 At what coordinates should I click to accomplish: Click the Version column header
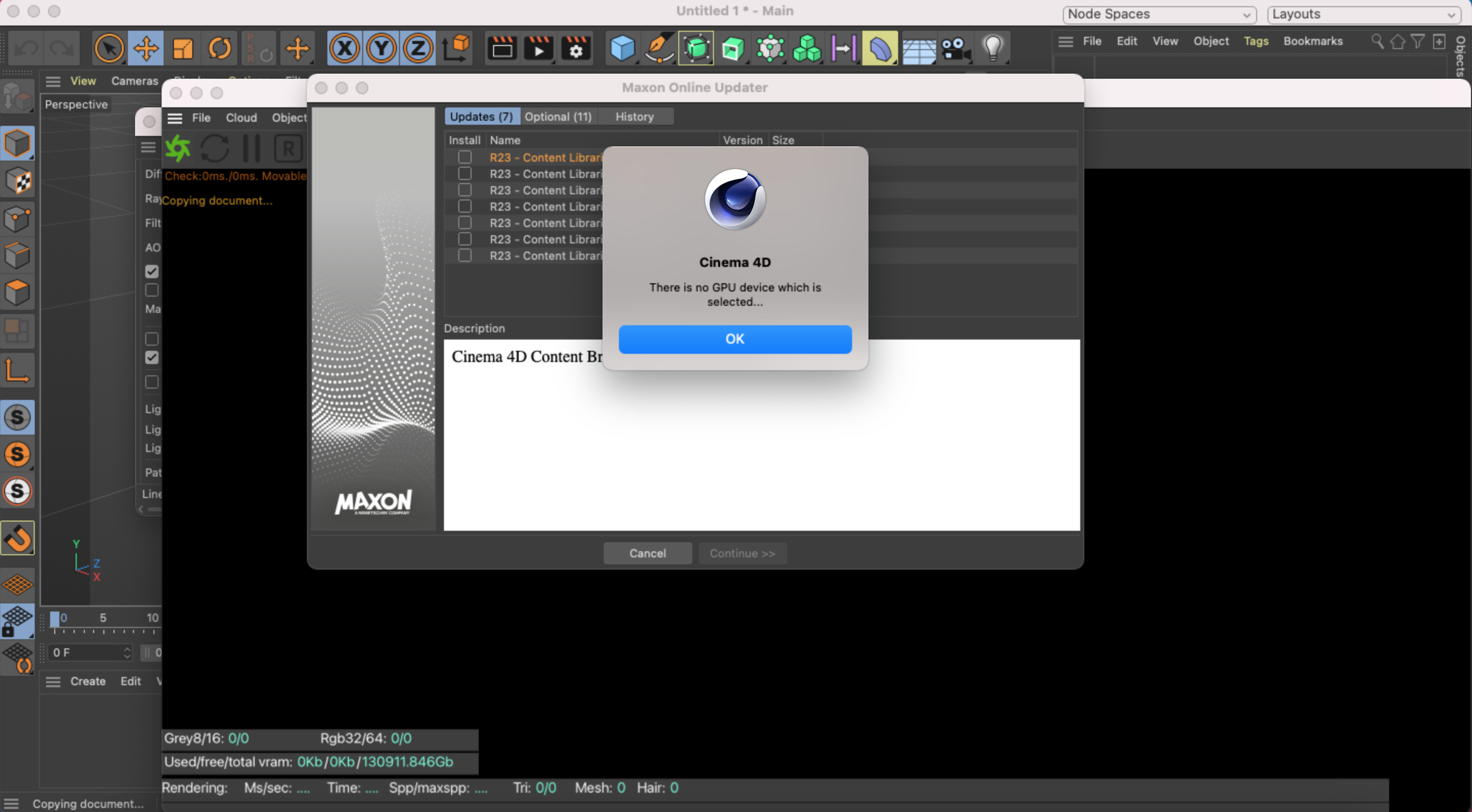pos(742,140)
